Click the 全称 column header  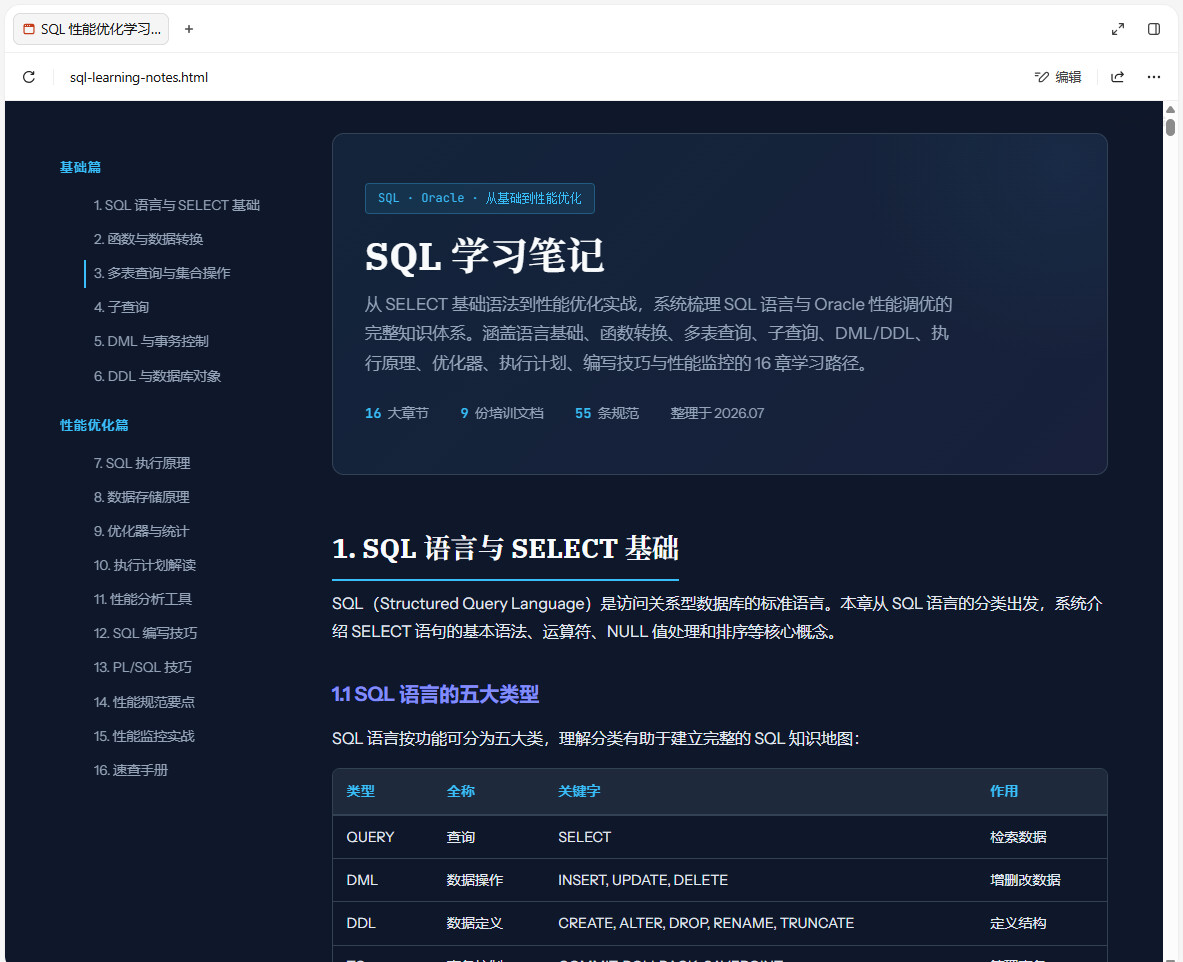461,791
